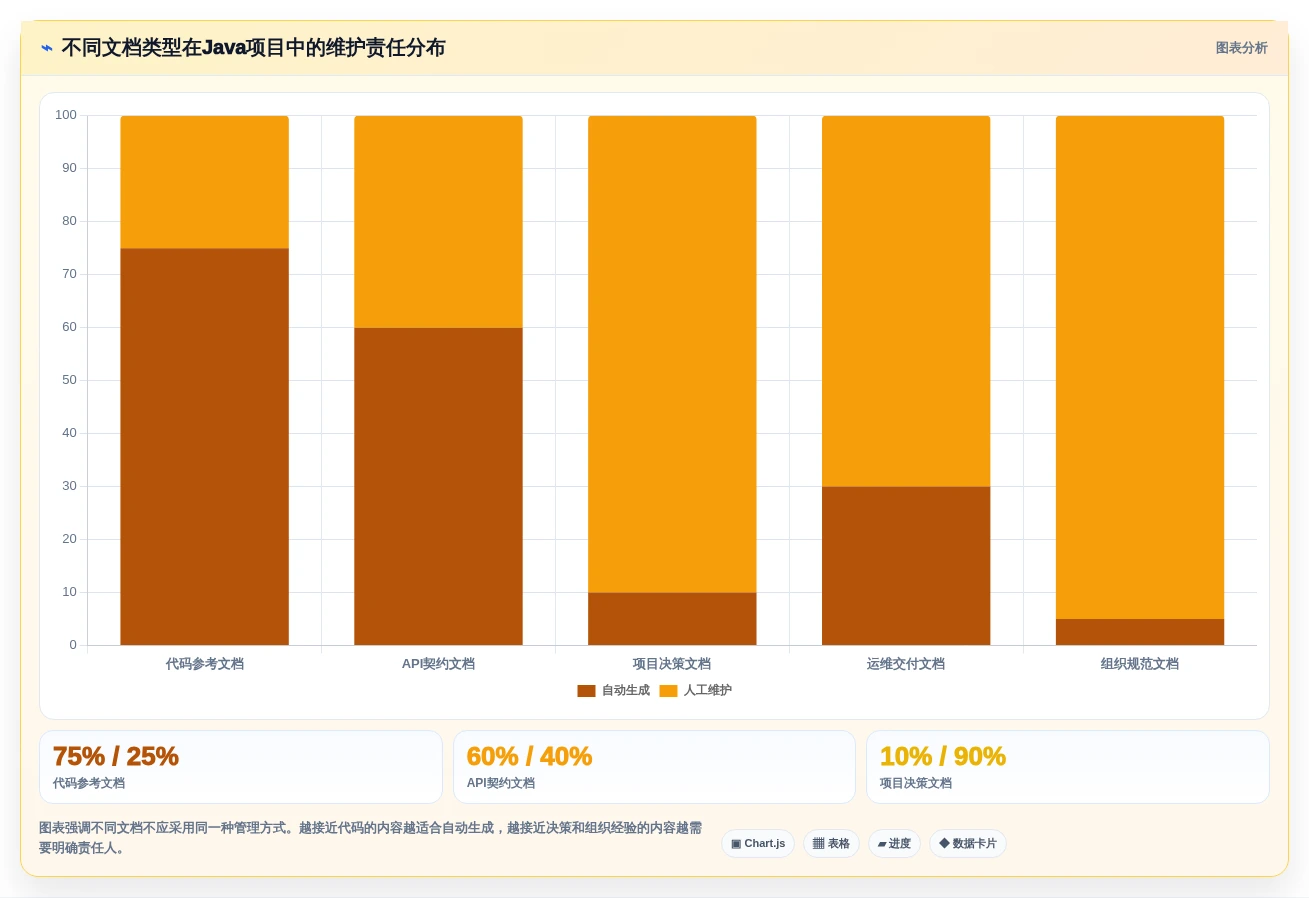The width and height of the screenshot is (1309, 898).
Task: Toggle the 自动生成 legend item
Action: click(613, 691)
